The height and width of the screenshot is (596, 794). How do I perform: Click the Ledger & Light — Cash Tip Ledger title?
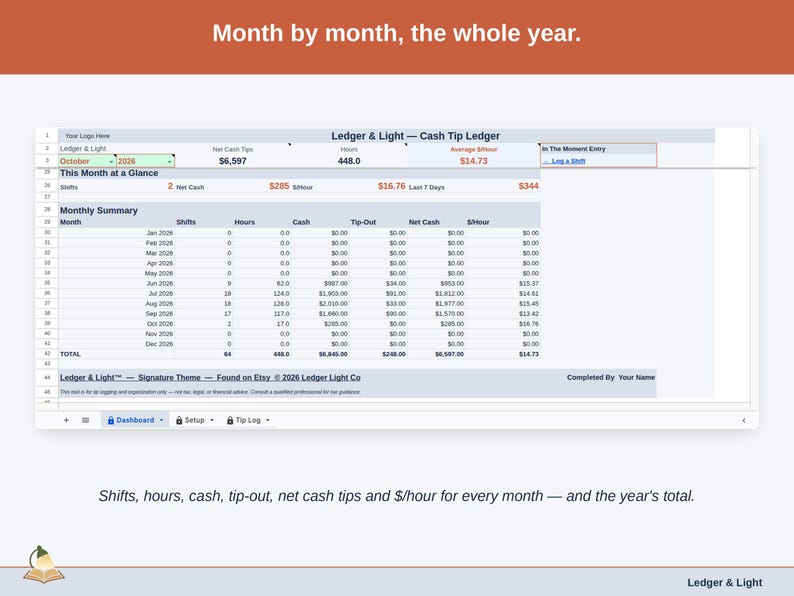[x=415, y=136]
